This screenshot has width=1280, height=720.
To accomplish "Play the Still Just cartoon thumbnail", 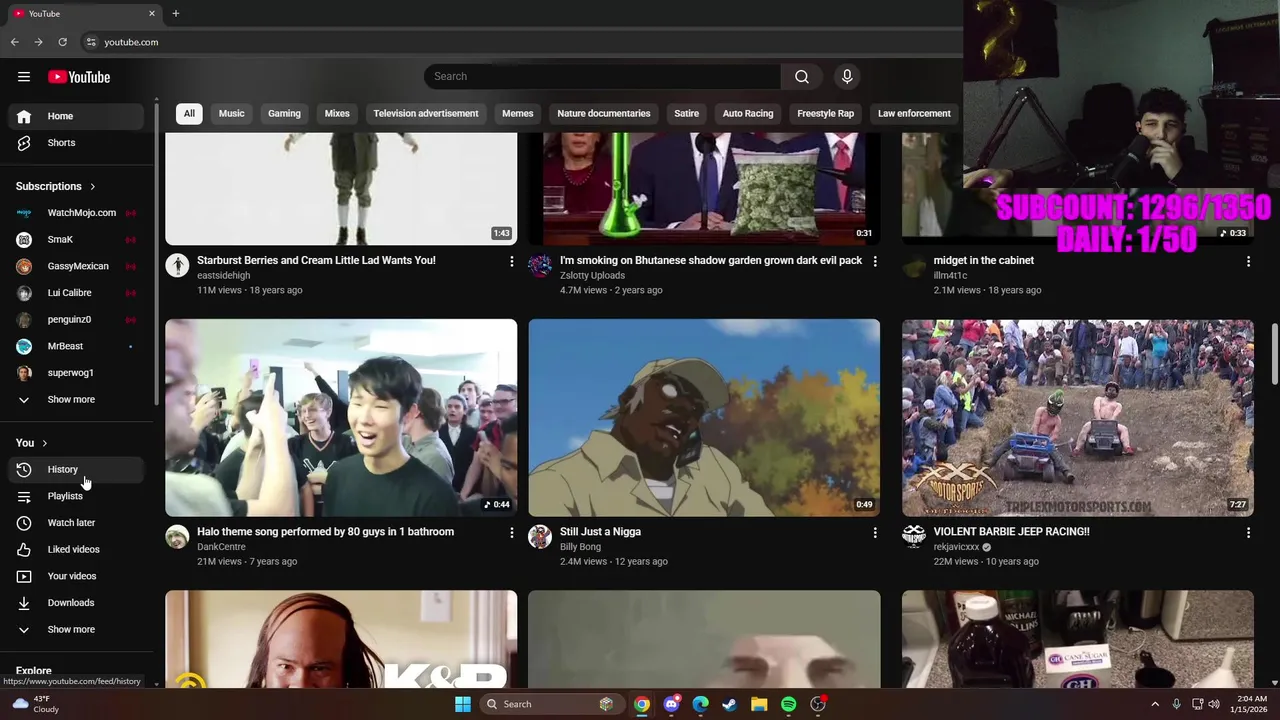I will (x=704, y=418).
